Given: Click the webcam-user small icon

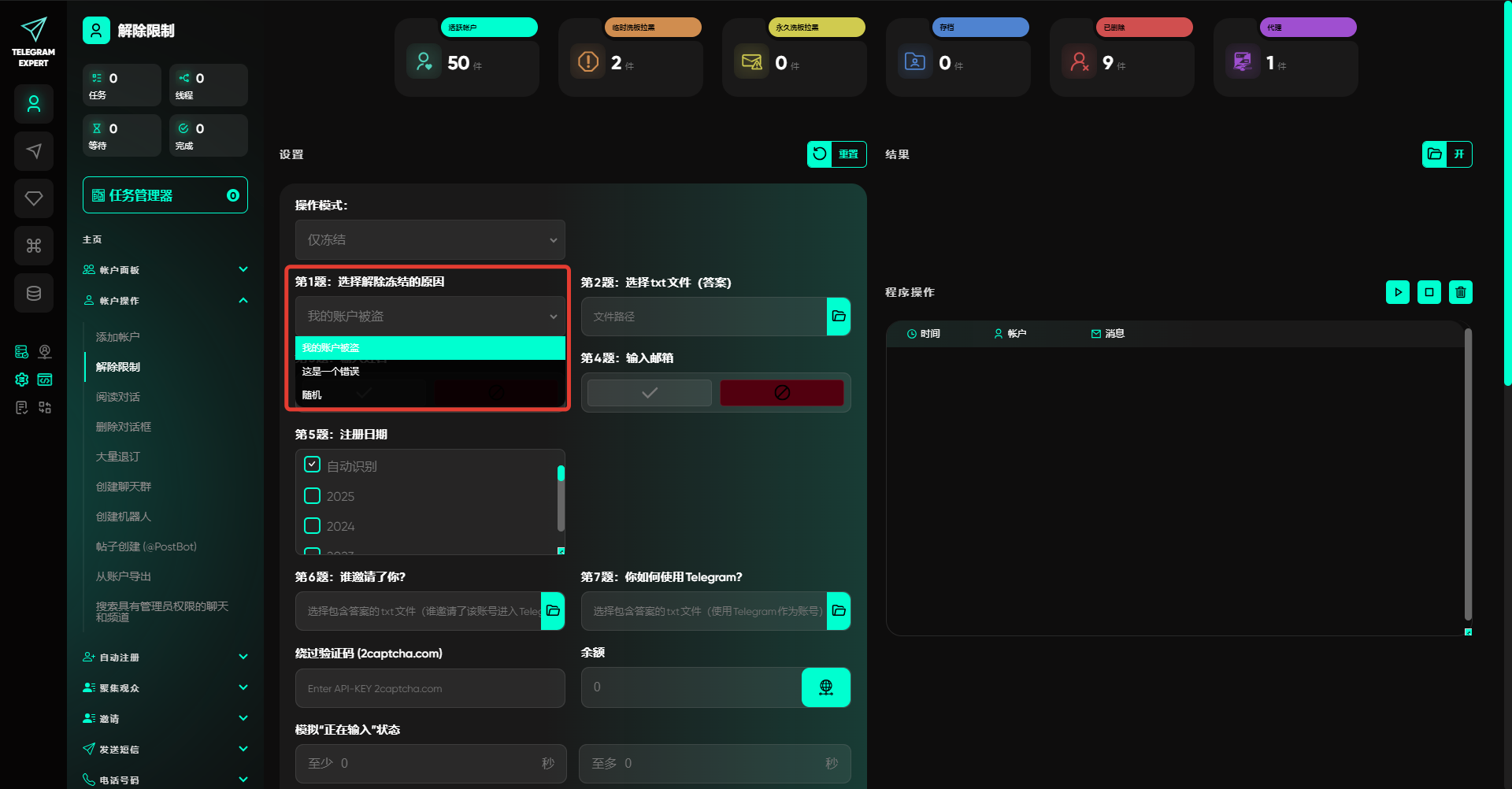Looking at the screenshot, I should click(x=45, y=351).
